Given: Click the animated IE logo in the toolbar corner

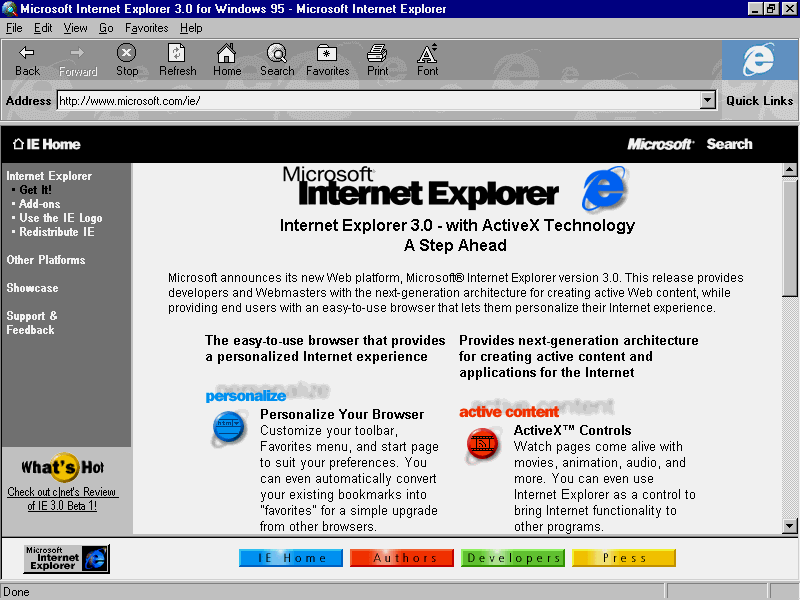Looking at the screenshot, I should pos(760,60).
